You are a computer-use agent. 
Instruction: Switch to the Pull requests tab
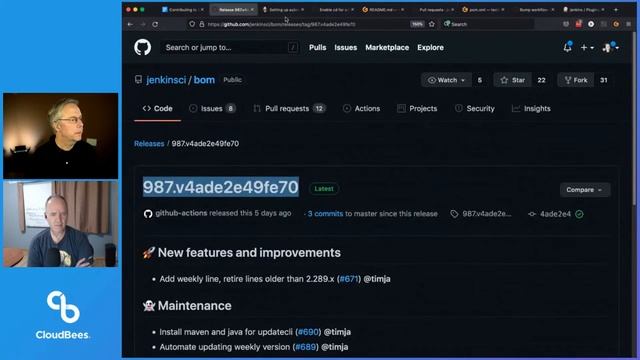tap(289, 109)
